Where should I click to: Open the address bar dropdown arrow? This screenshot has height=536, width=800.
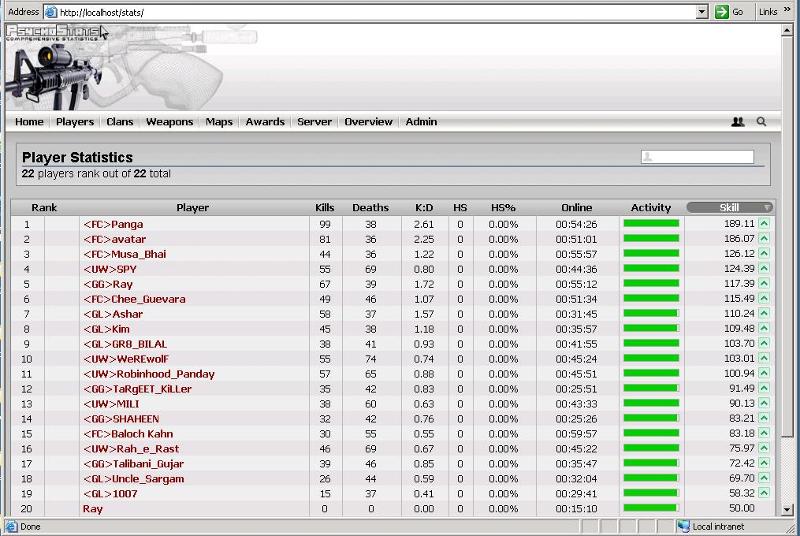[702, 12]
